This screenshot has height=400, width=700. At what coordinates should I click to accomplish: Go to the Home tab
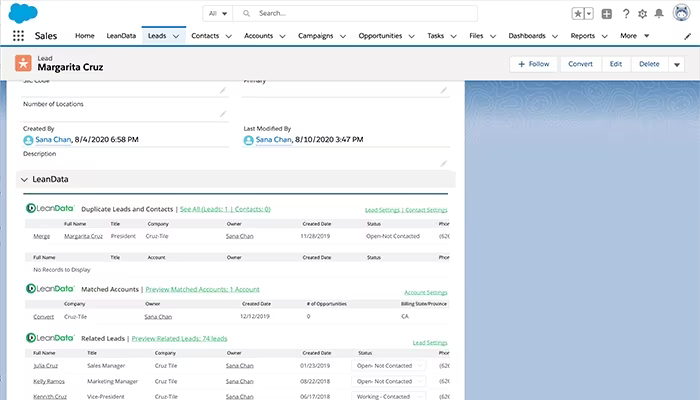point(84,36)
